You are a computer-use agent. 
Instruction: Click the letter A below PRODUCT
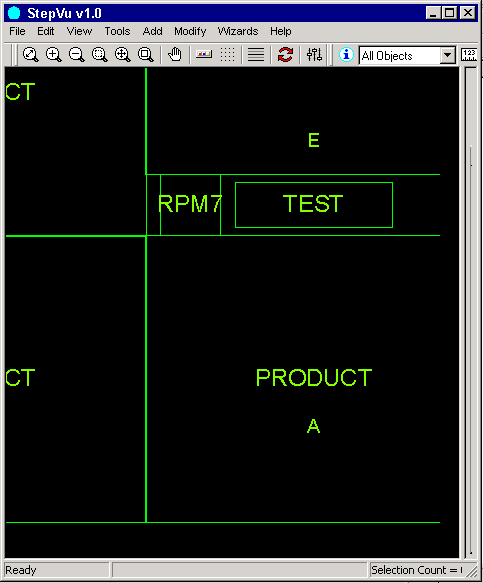tap(313, 426)
